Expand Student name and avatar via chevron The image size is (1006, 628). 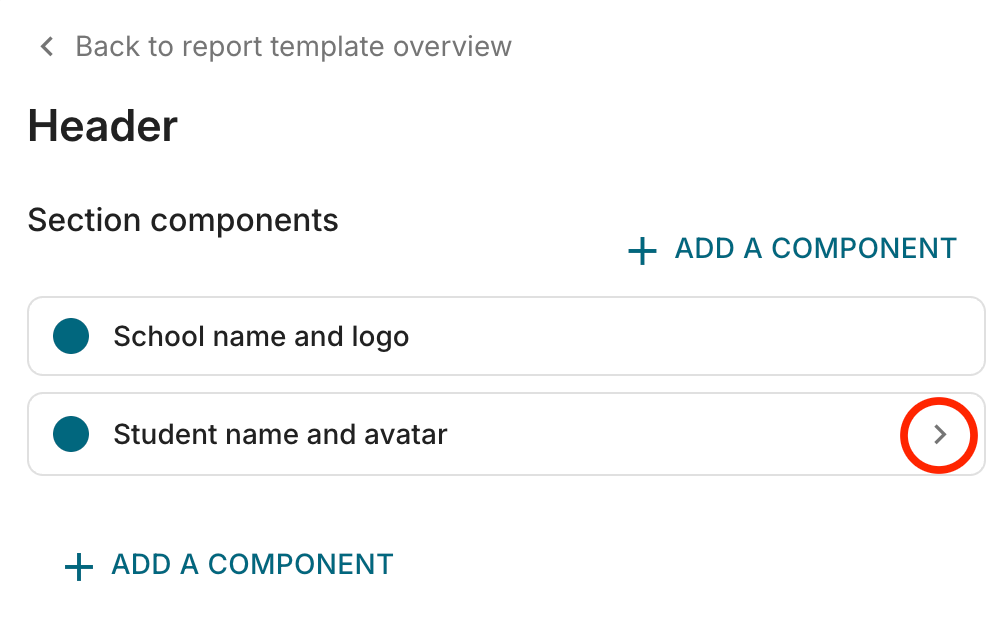(x=940, y=434)
